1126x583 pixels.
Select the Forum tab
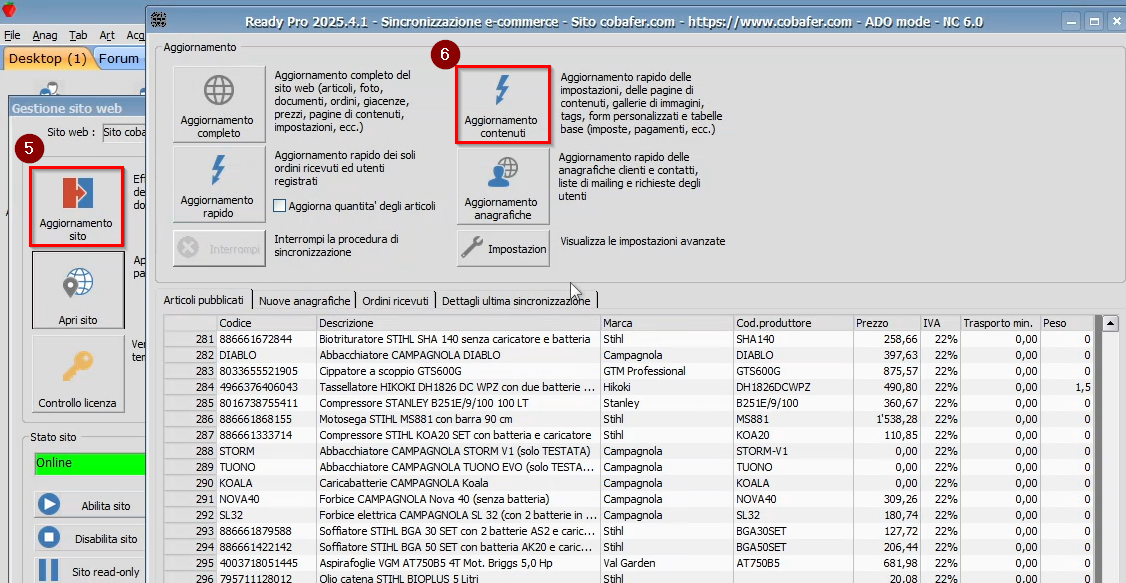click(x=119, y=58)
